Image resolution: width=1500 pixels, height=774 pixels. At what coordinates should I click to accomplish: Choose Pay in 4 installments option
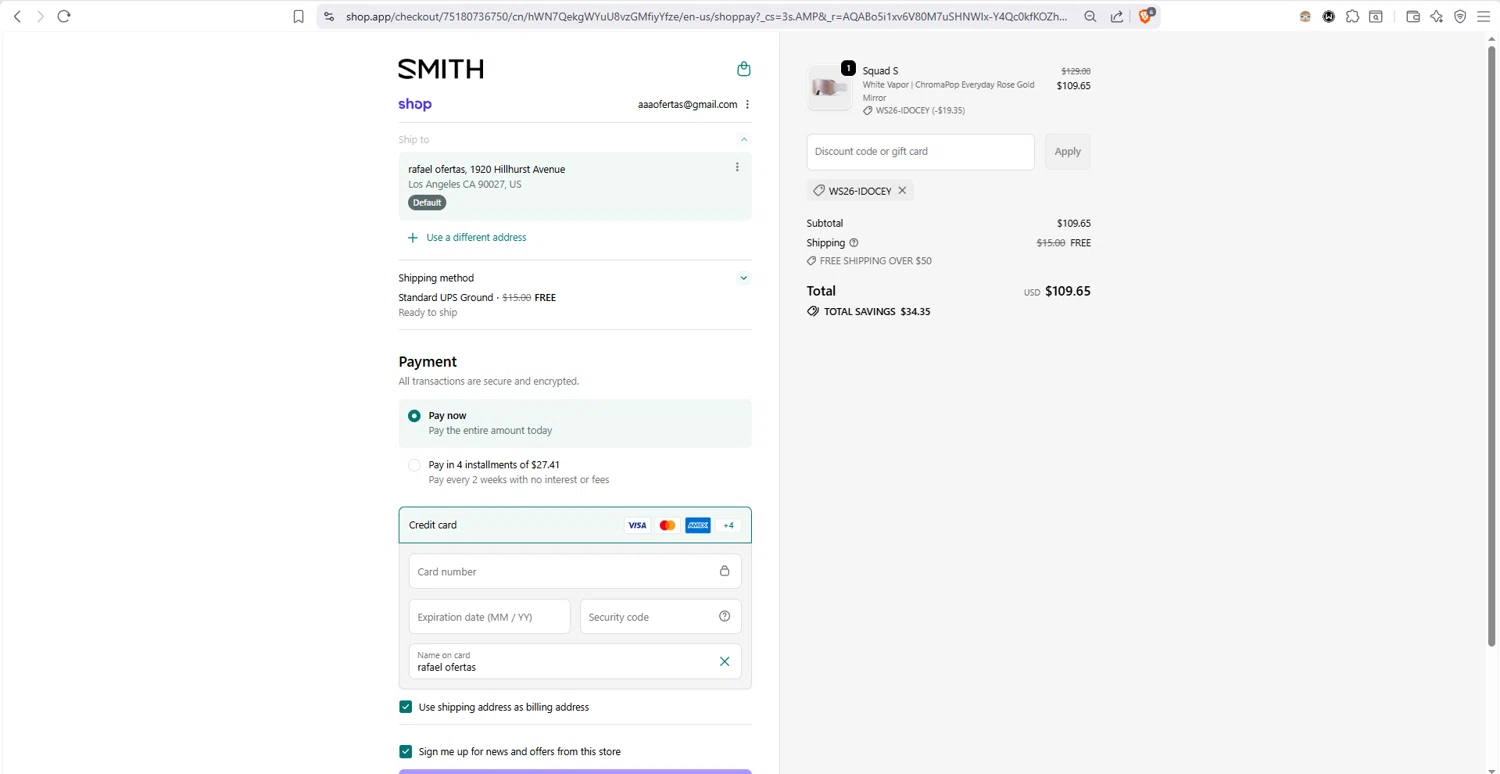(414, 465)
